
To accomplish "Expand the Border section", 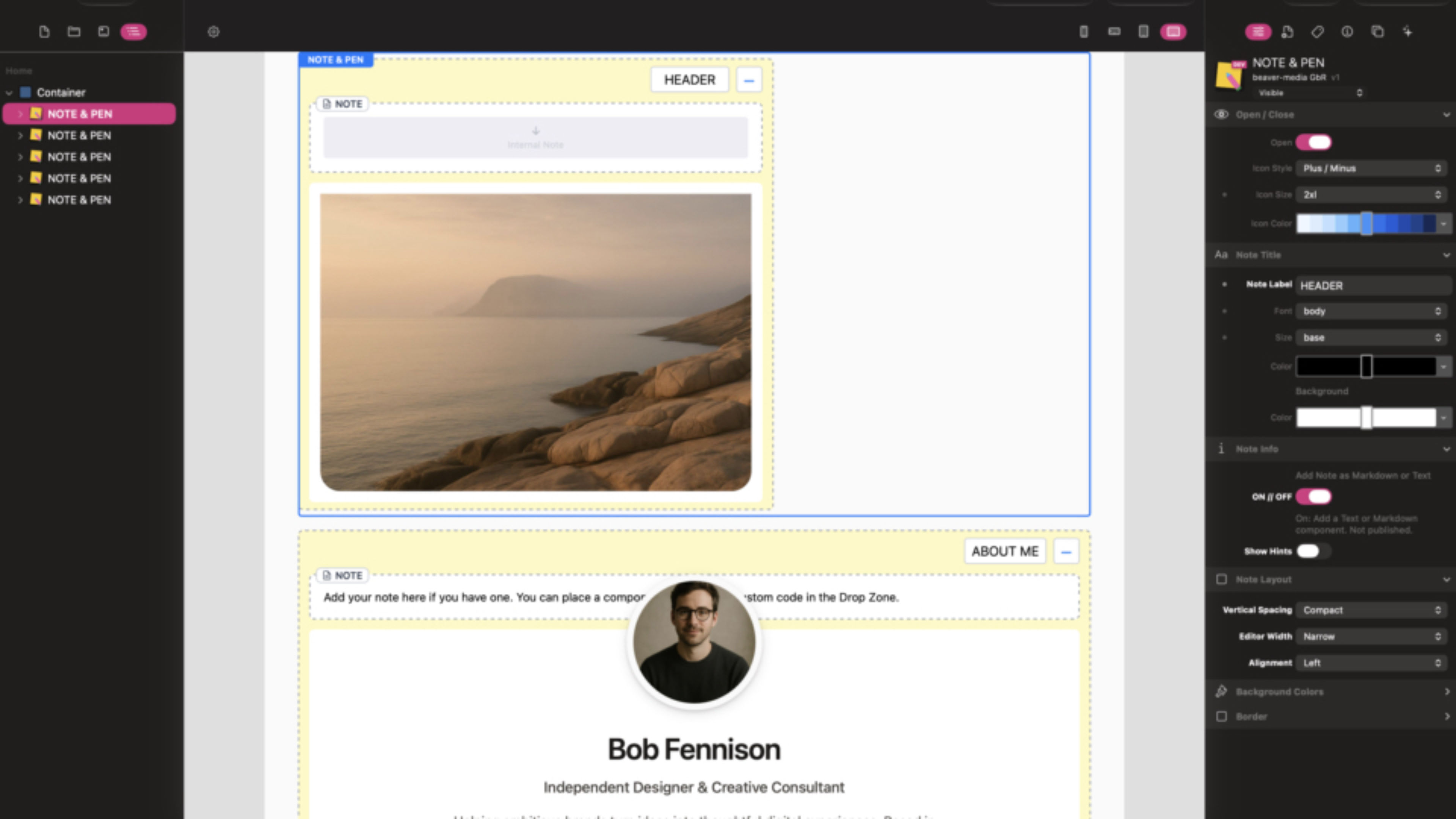I will click(1330, 717).
